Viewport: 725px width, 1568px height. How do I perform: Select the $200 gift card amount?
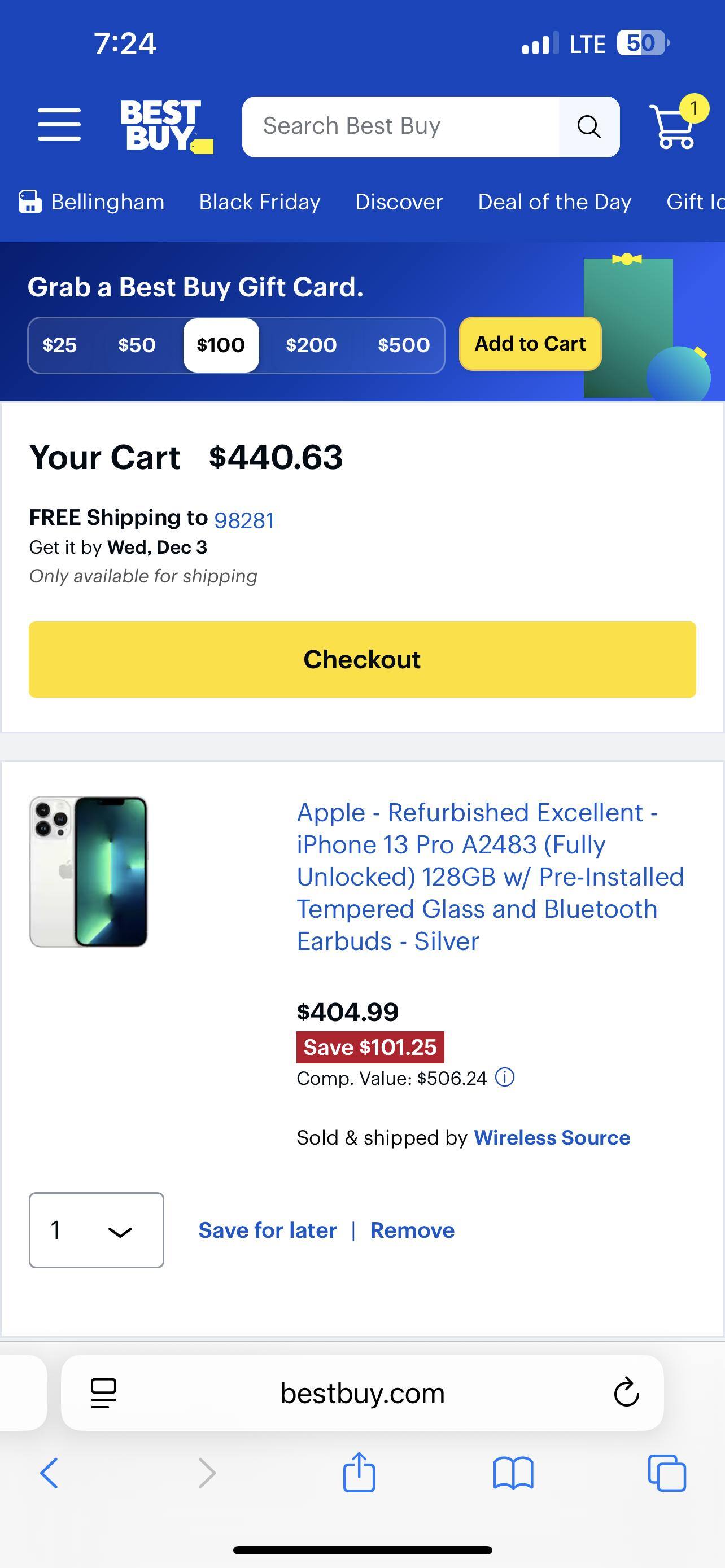[312, 344]
